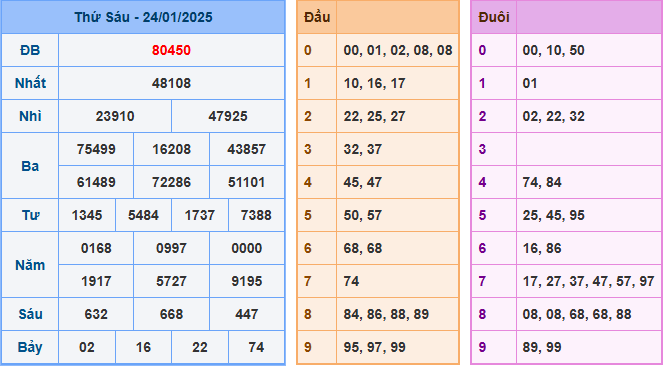Click the Ba number 72286
Image resolution: width=663 pixels, height=366 pixels.
(x=171, y=182)
